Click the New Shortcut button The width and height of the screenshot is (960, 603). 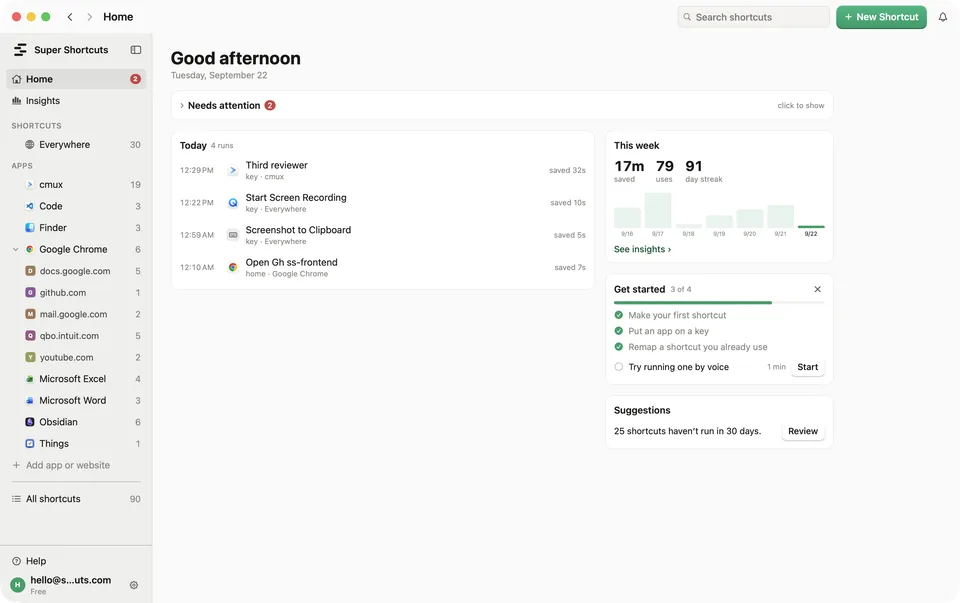point(882,17)
